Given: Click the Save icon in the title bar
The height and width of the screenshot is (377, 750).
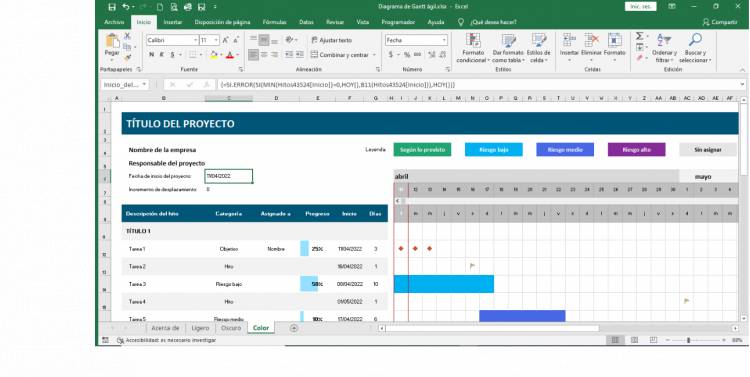Looking at the screenshot, I should point(112,7).
